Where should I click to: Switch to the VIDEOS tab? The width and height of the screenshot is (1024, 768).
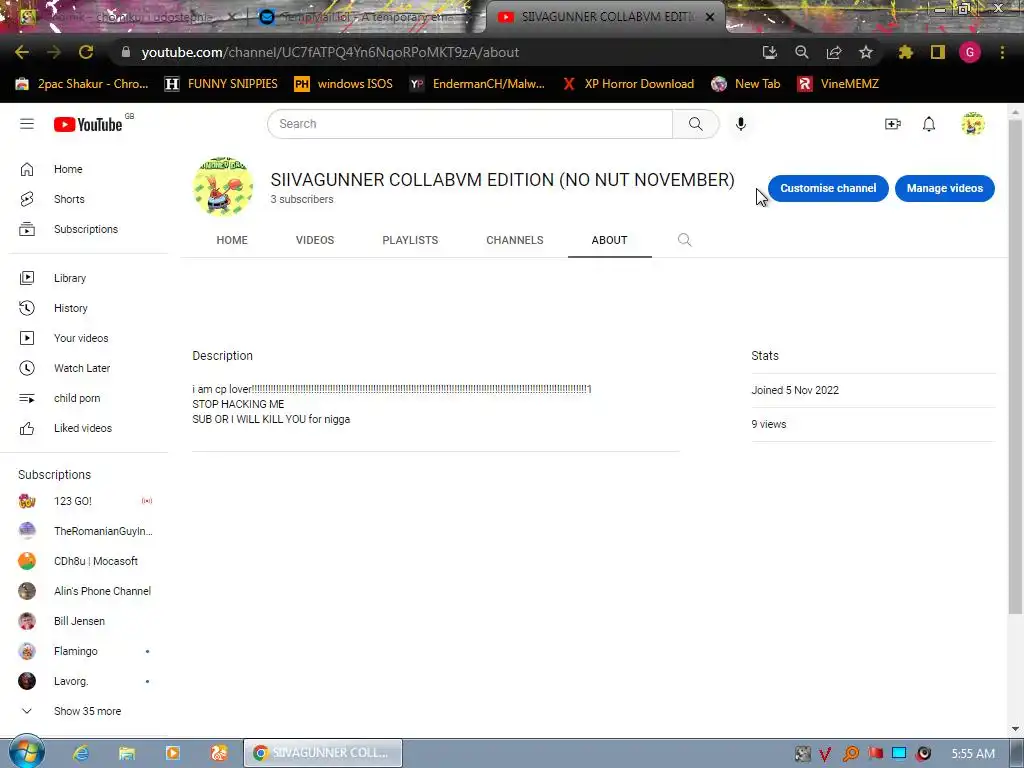pyautogui.click(x=315, y=240)
